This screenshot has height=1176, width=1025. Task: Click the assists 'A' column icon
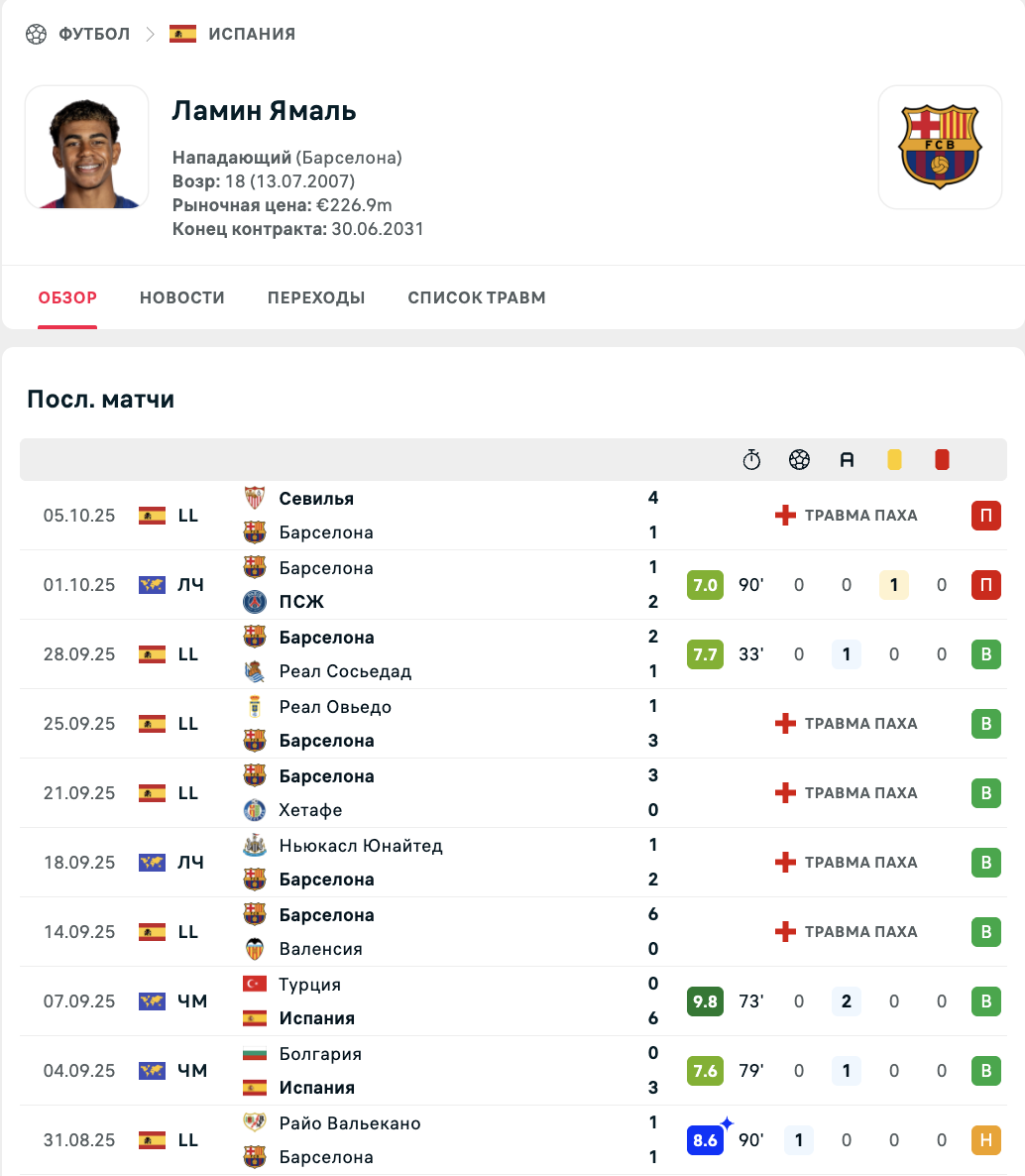click(847, 460)
